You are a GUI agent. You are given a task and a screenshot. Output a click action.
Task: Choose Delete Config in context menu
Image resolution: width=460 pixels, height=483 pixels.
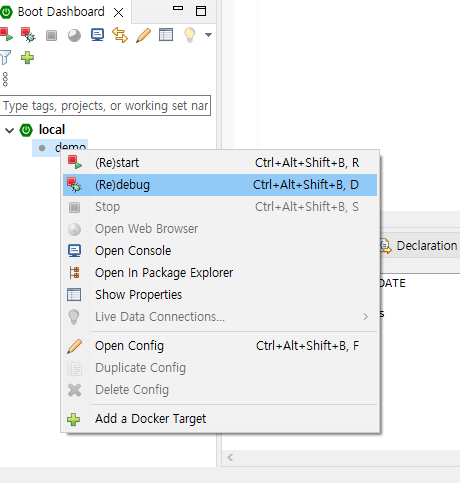click(x=220, y=390)
